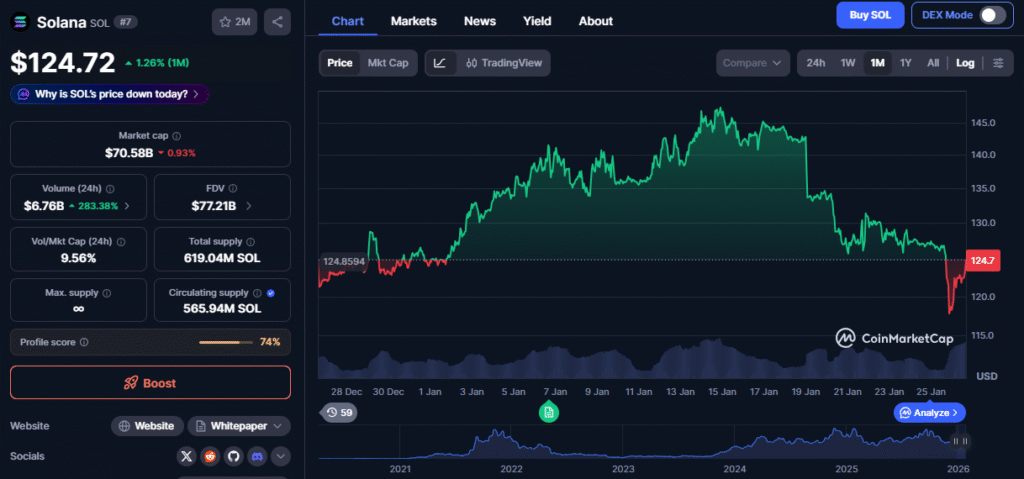
Task: Switch to the Markets tab
Action: (413, 21)
